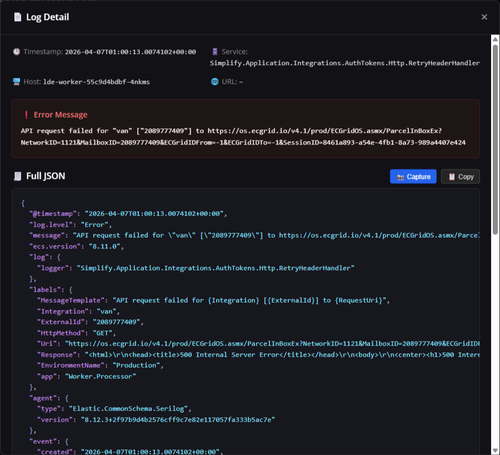Click the Log Detail document icon
This screenshot has height=455, width=500.
17,17
